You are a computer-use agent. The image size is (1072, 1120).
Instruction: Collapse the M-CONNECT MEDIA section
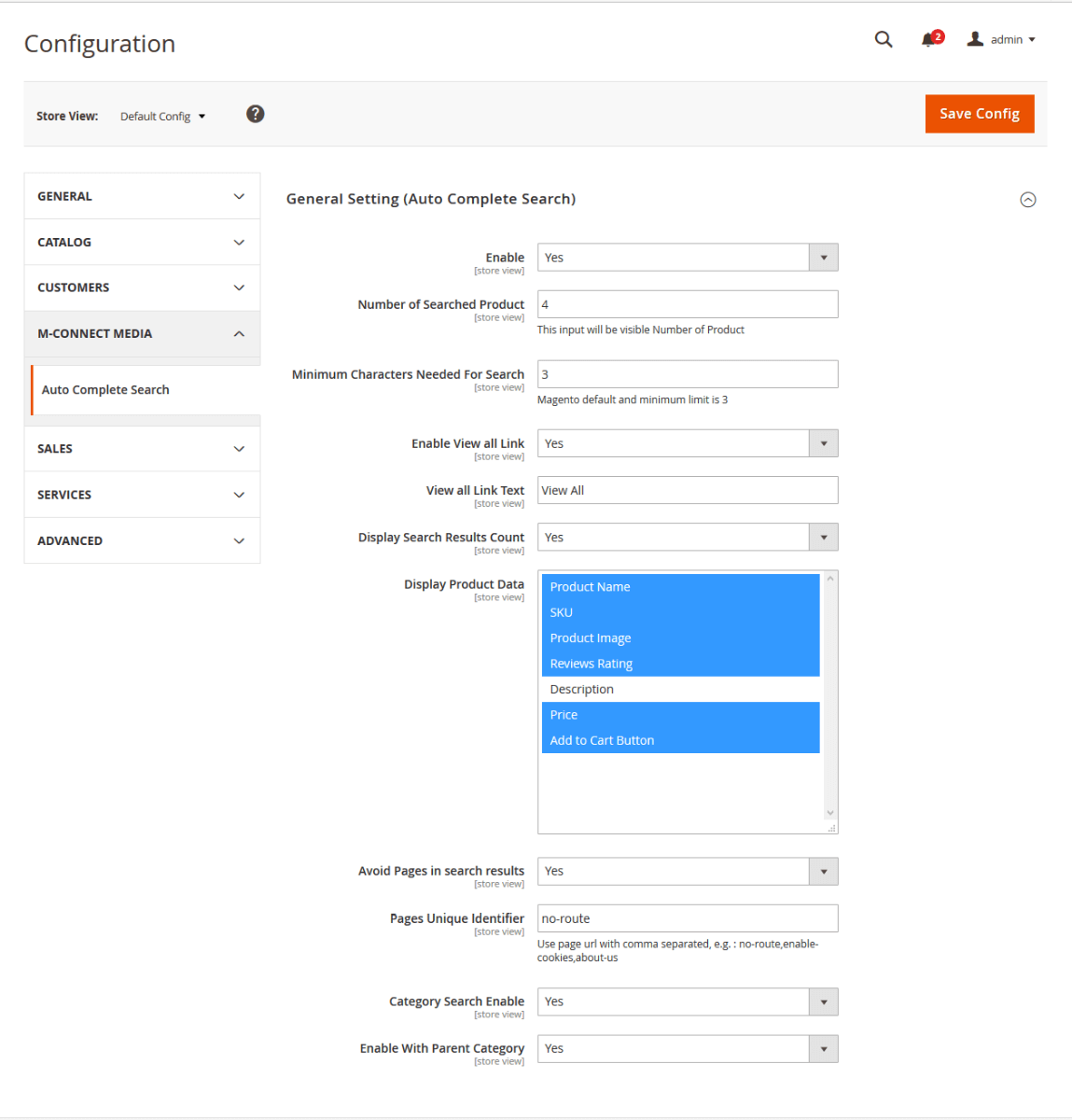(x=142, y=333)
